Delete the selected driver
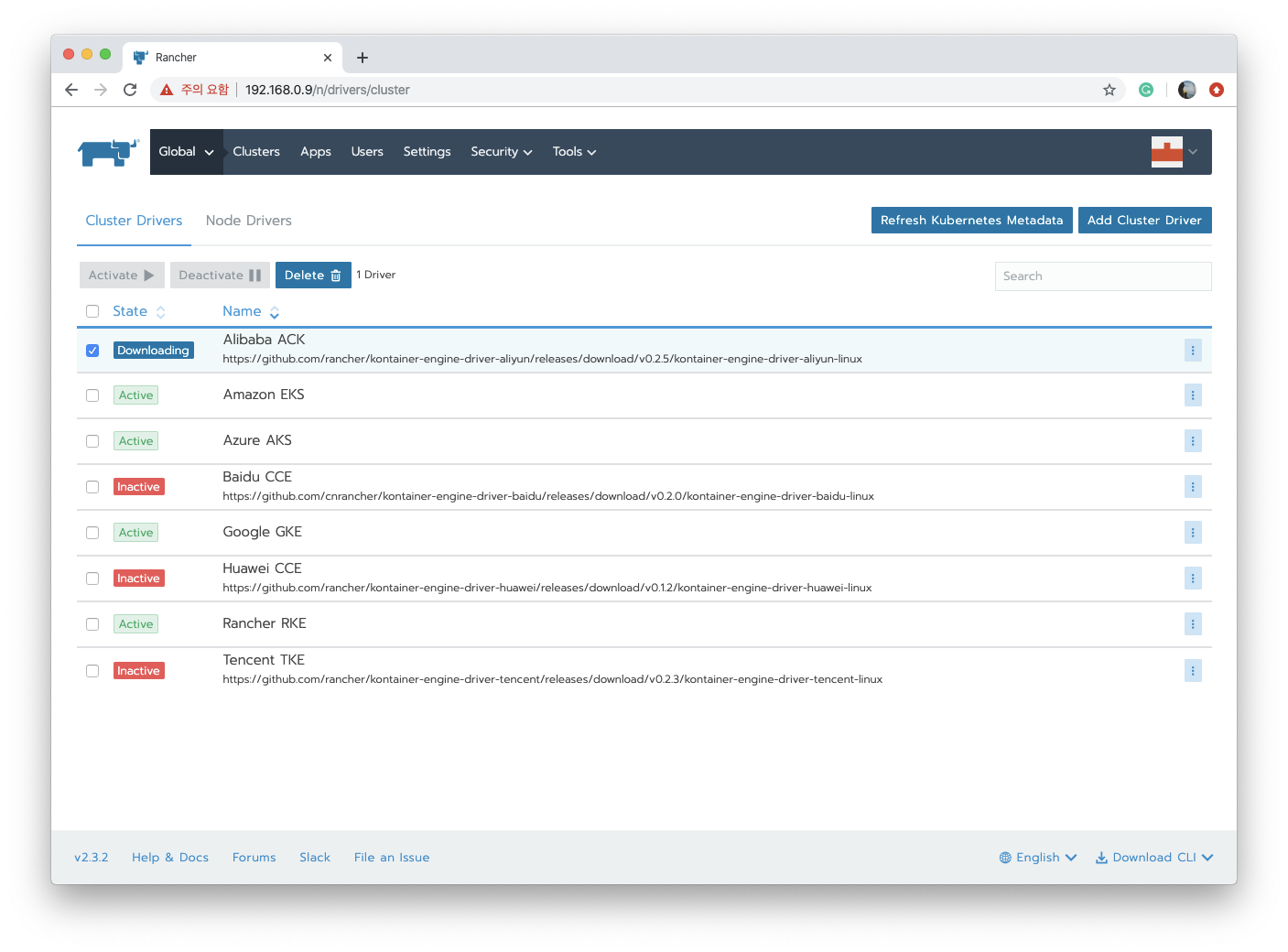This screenshot has height=952, width=1288. (x=313, y=276)
